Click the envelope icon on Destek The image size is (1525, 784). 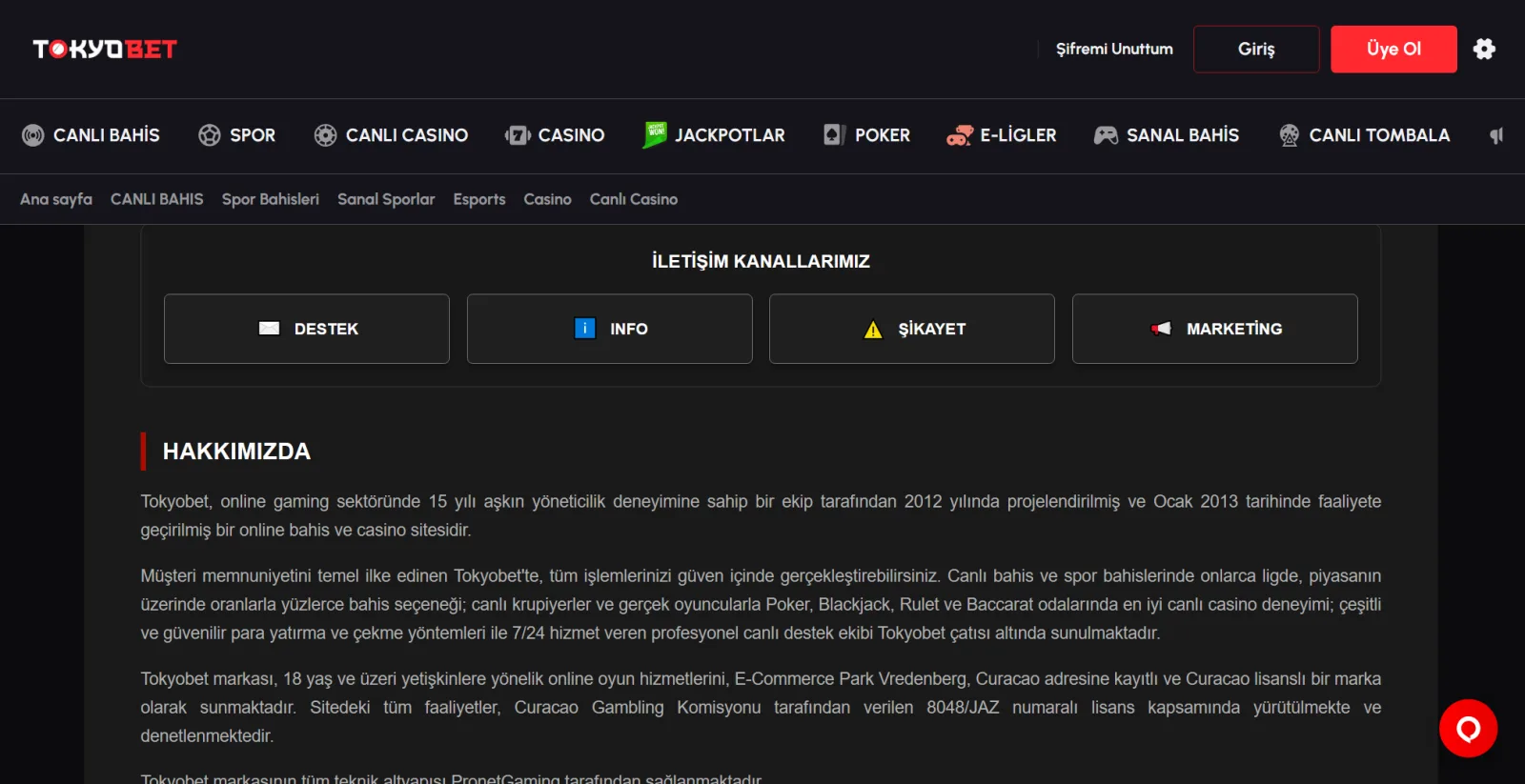point(270,328)
